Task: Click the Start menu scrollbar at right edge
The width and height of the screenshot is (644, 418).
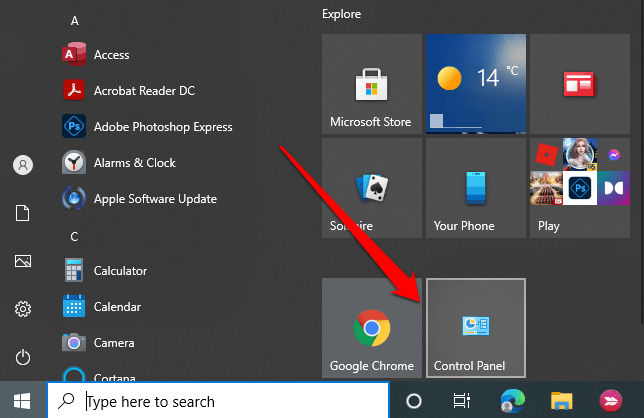Action: click(x=642, y=164)
